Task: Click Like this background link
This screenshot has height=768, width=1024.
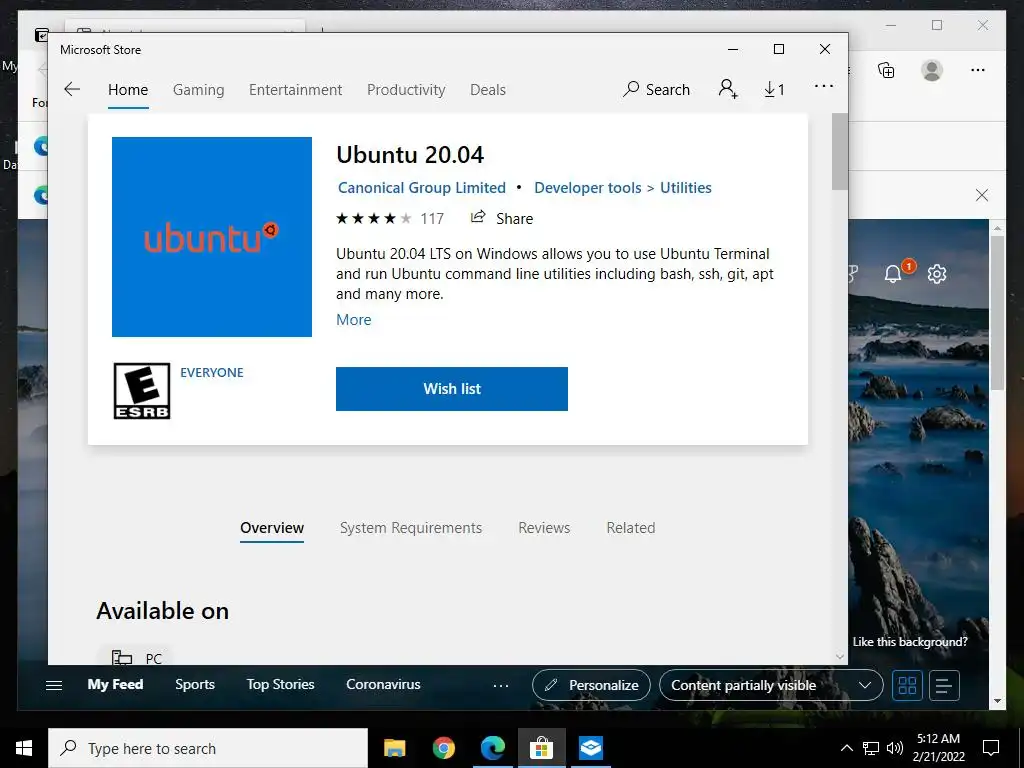Action: (910, 642)
